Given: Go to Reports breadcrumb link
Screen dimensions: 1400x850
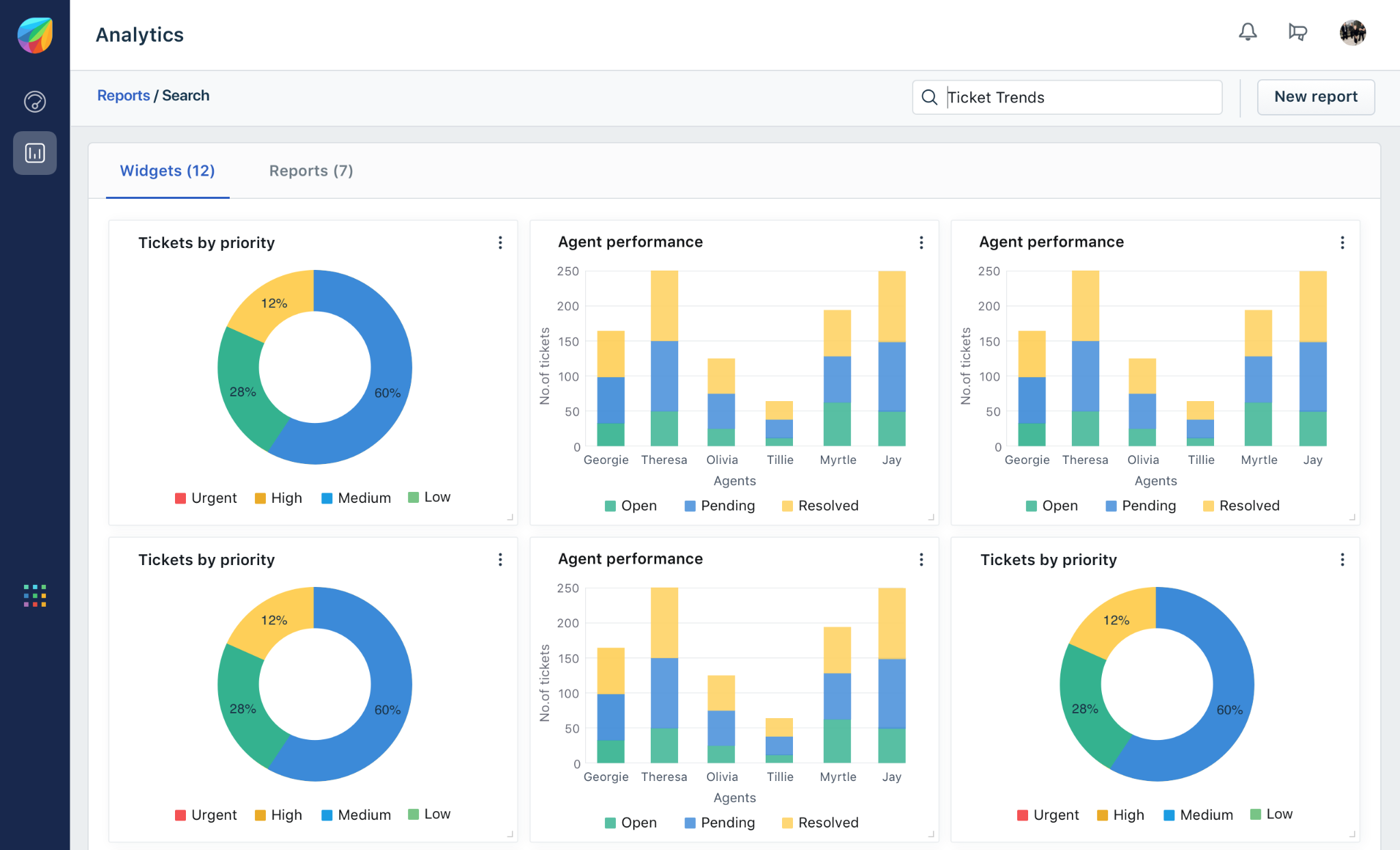Looking at the screenshot, I should [123, 96].
